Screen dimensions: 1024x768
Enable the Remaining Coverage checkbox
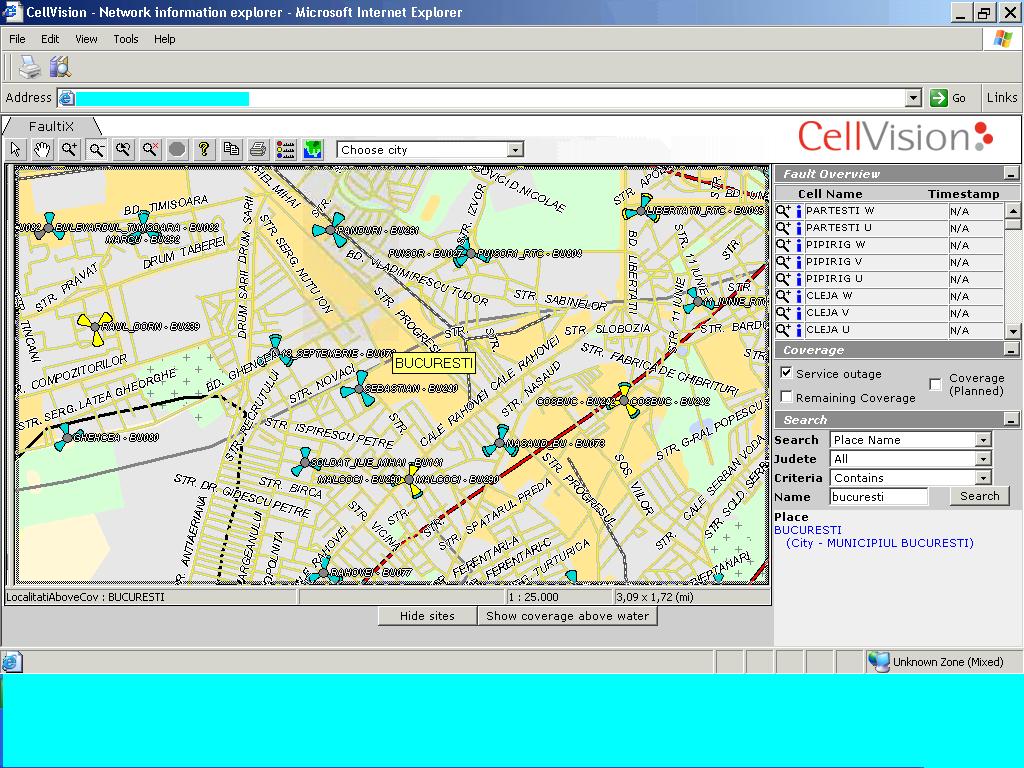(786, 397)
